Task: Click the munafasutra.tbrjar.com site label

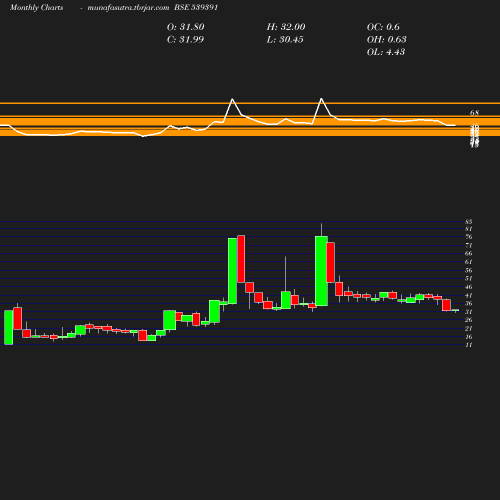Action: [x=128, y=8]
